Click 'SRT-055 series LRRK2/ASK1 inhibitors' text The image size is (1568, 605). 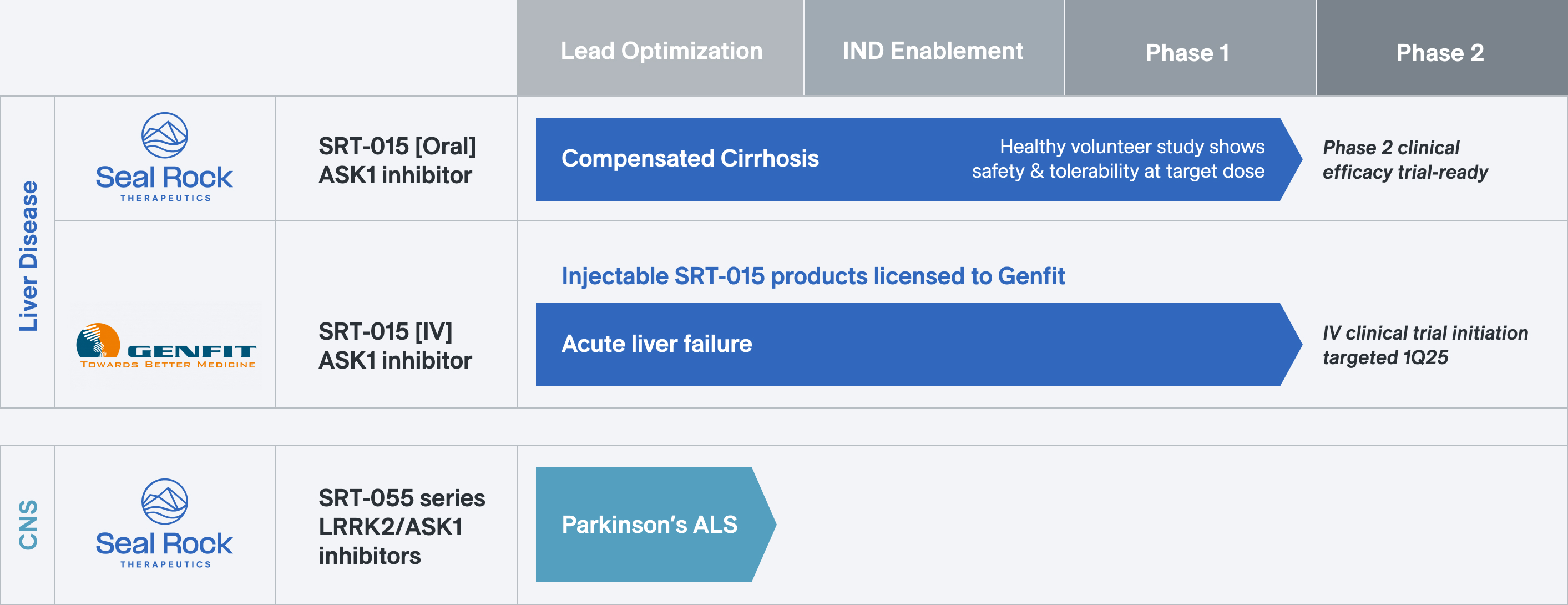tap(402, 527)
